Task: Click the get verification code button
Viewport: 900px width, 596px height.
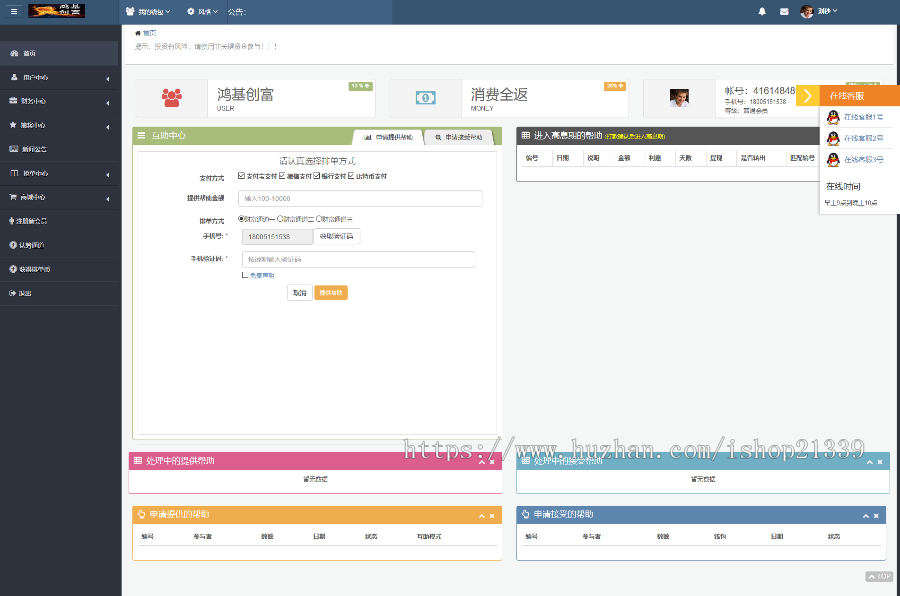Action: click(x=336, y=236)
